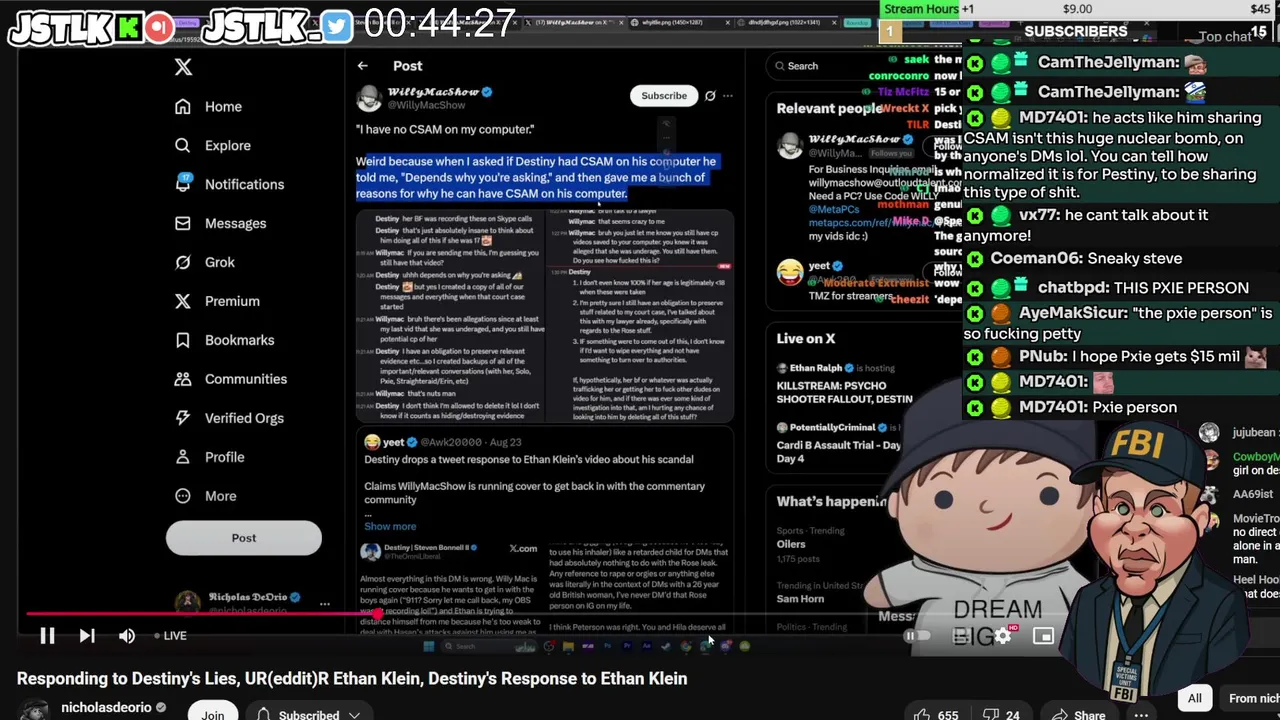Like the video thumbs-up 655
Image resolution: width=1280 pixels, height=720 pixels.
(937, 715)
